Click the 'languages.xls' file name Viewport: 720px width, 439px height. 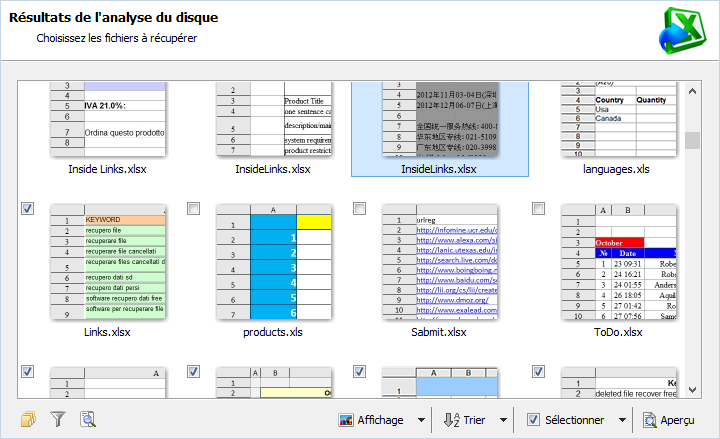pyautogui.click(x=616, y=169)
